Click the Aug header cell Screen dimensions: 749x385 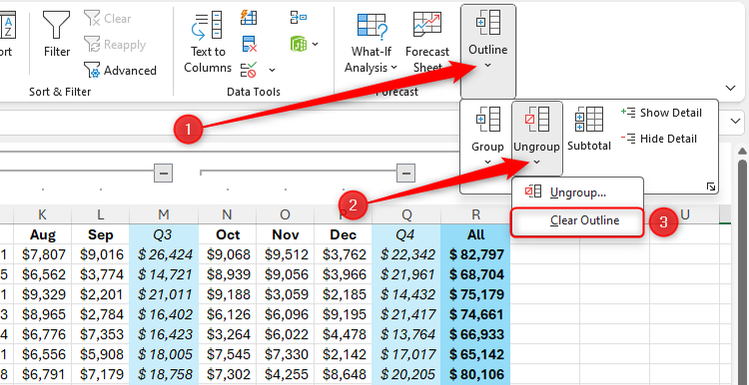[x=43, y=235]
